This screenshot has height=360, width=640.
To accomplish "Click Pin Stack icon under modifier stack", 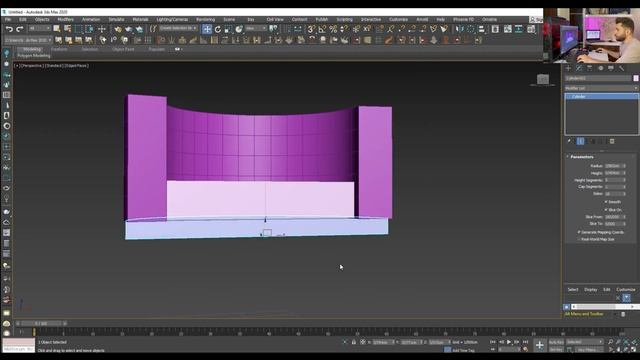I will click(569, 141).
